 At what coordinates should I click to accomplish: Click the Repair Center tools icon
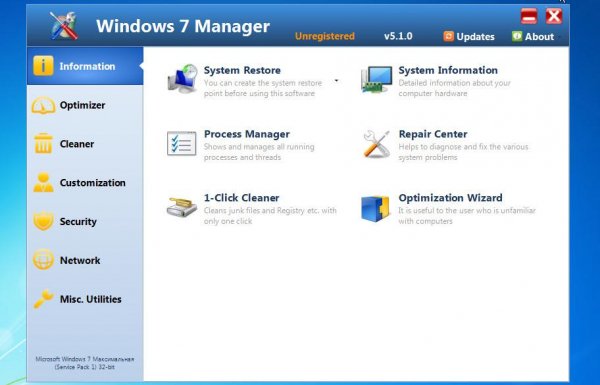(377, 144)
